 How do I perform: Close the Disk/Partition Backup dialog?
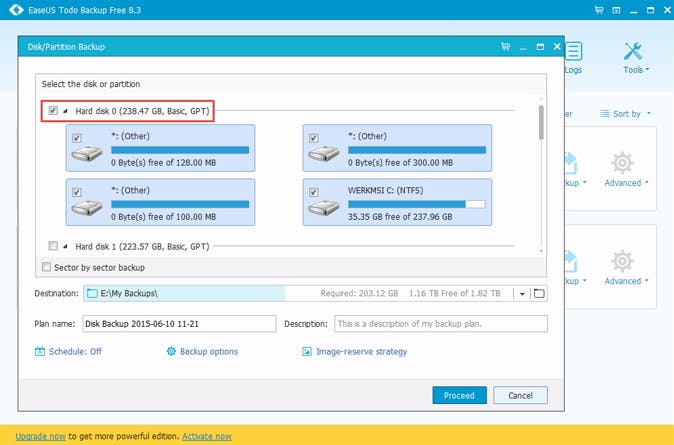[x=557, y=46]
